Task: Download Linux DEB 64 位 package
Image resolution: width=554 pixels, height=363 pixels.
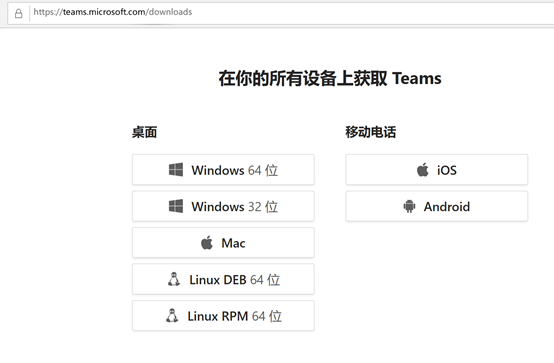Action: click(x=223, y=279)
